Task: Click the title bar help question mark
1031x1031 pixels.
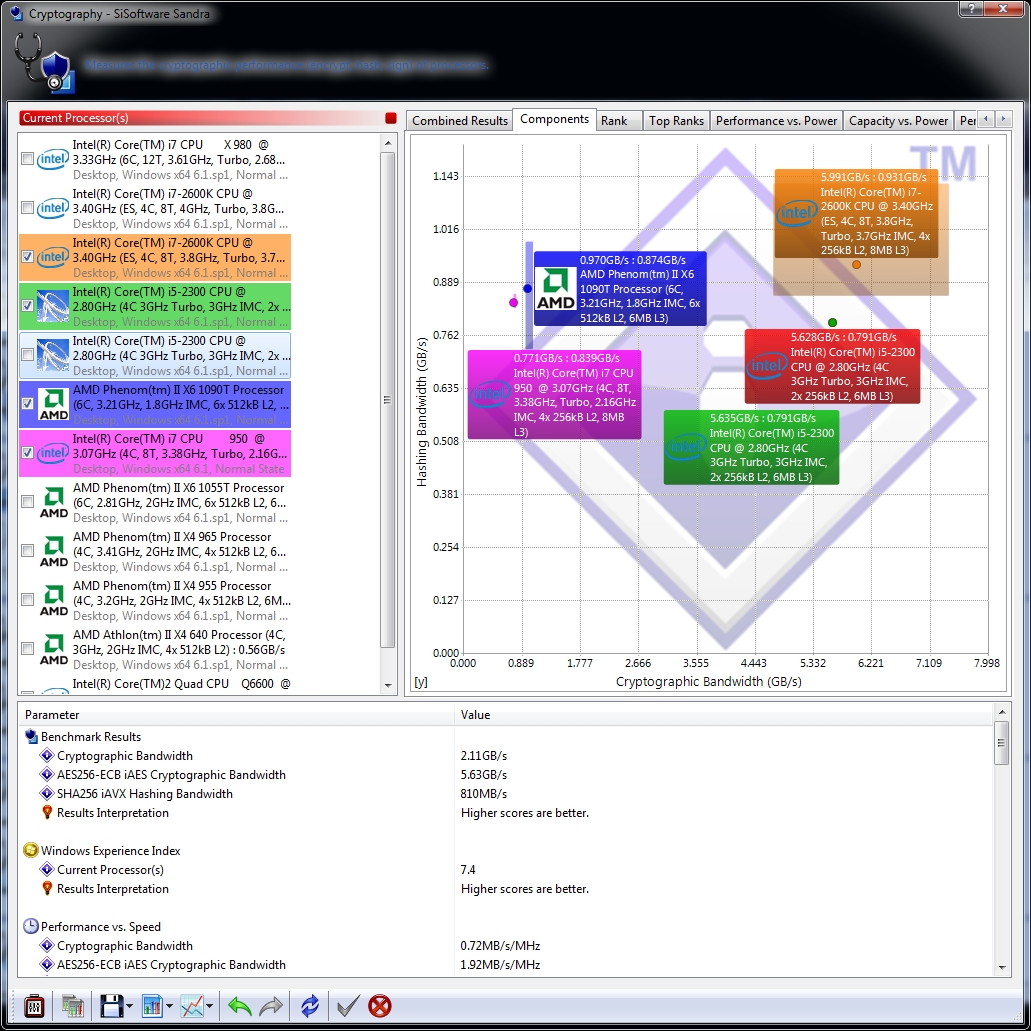Action: click(x=971, y=9)
